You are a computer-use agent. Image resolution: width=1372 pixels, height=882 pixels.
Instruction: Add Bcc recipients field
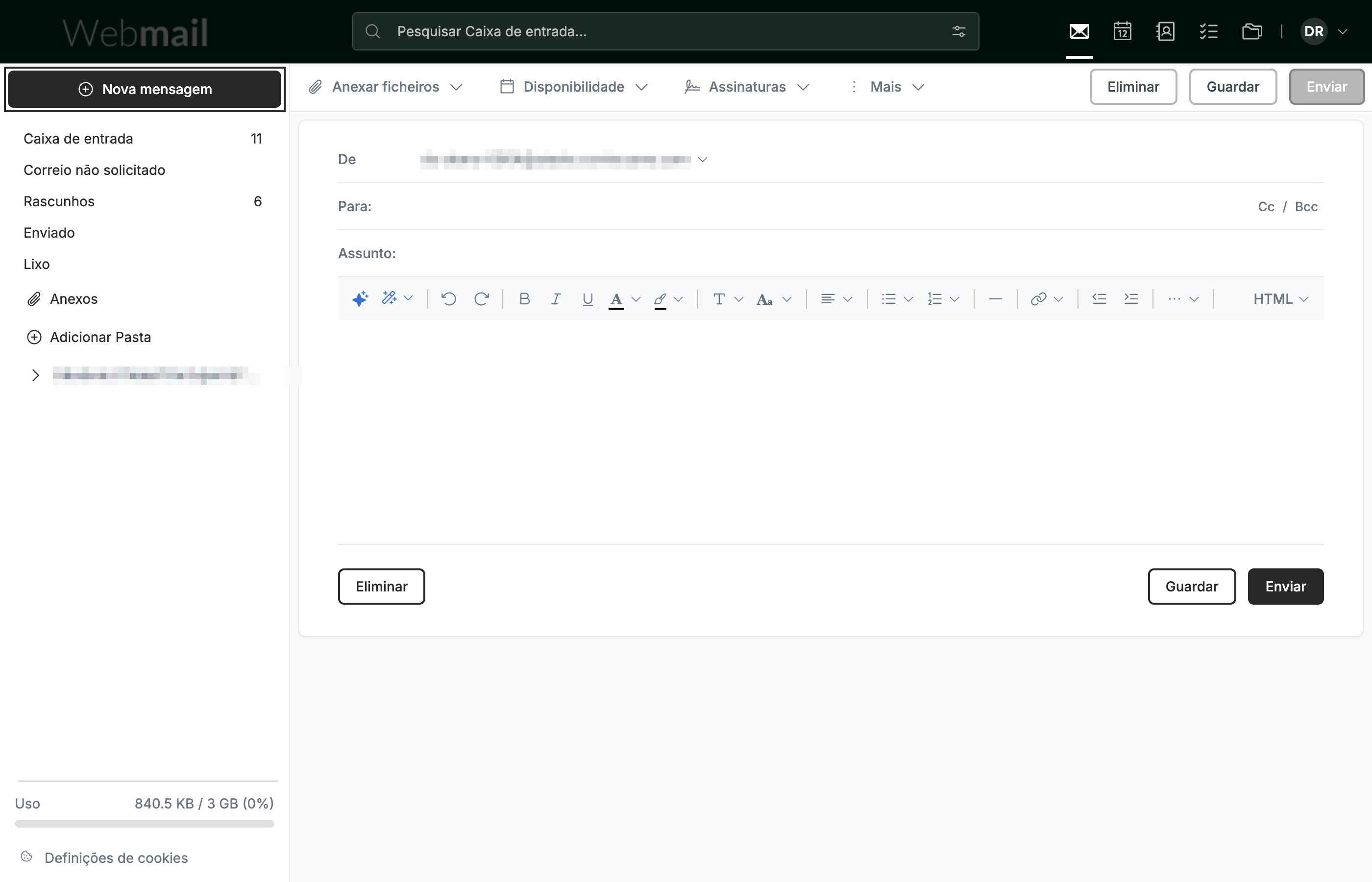pos(1306,207)
